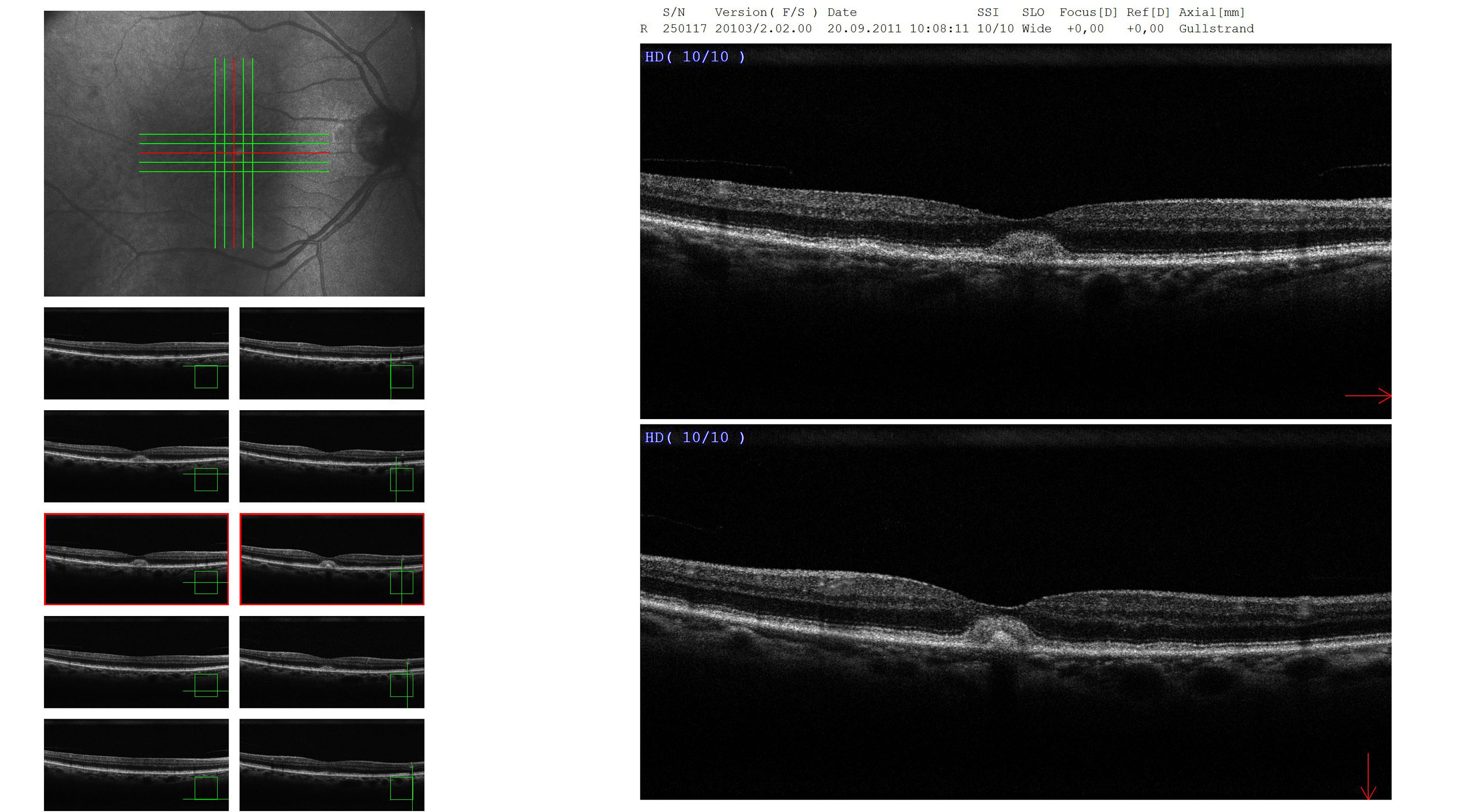Click the upper HD horizontal OCT scan
The height and width of the screenshot is (812, 1481).
click(x=1015, y=231)
